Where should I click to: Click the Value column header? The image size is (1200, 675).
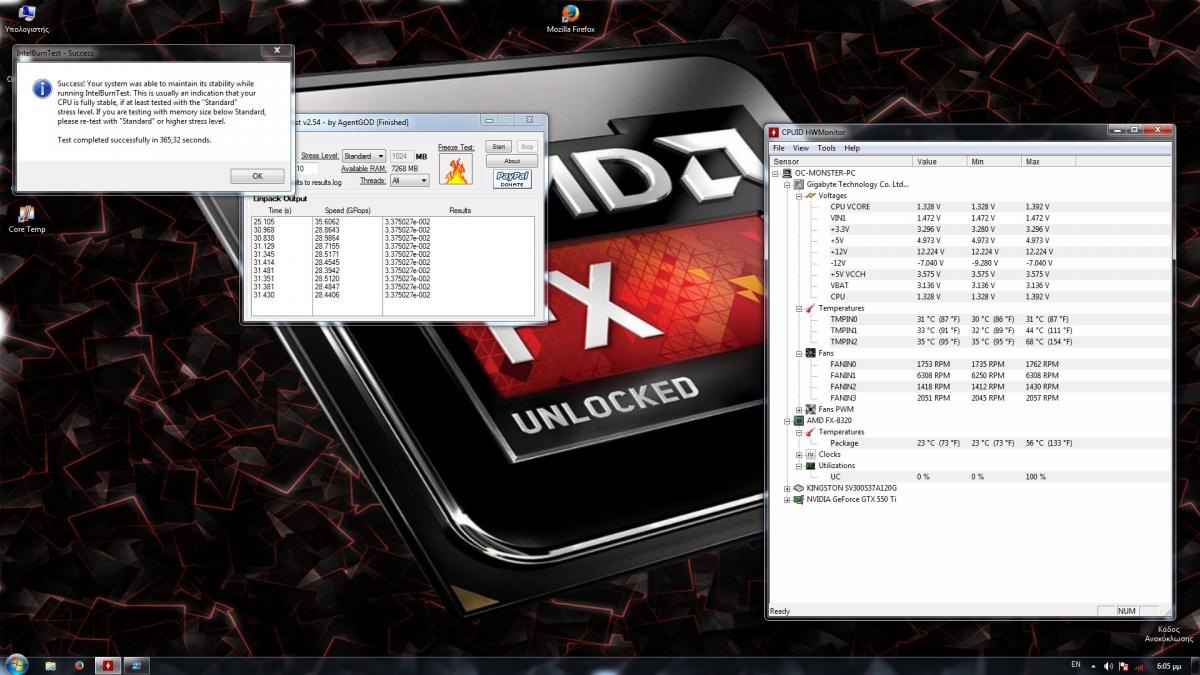click(x=940, y=161)
